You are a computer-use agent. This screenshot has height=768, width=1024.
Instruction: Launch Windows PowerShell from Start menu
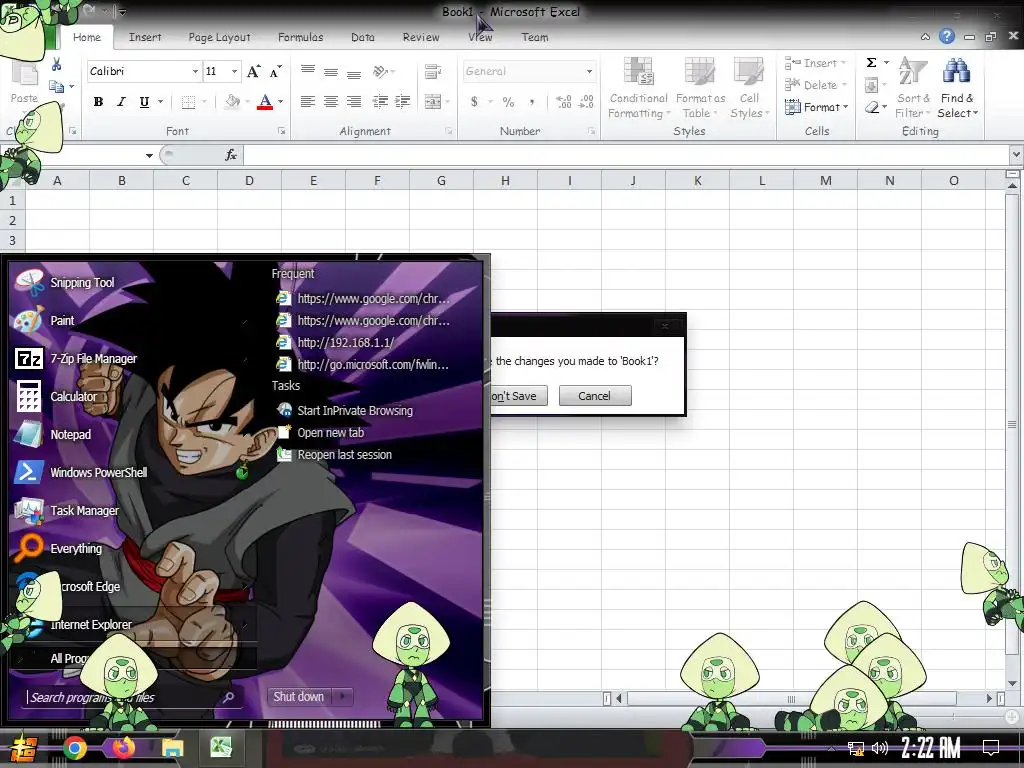82,472
